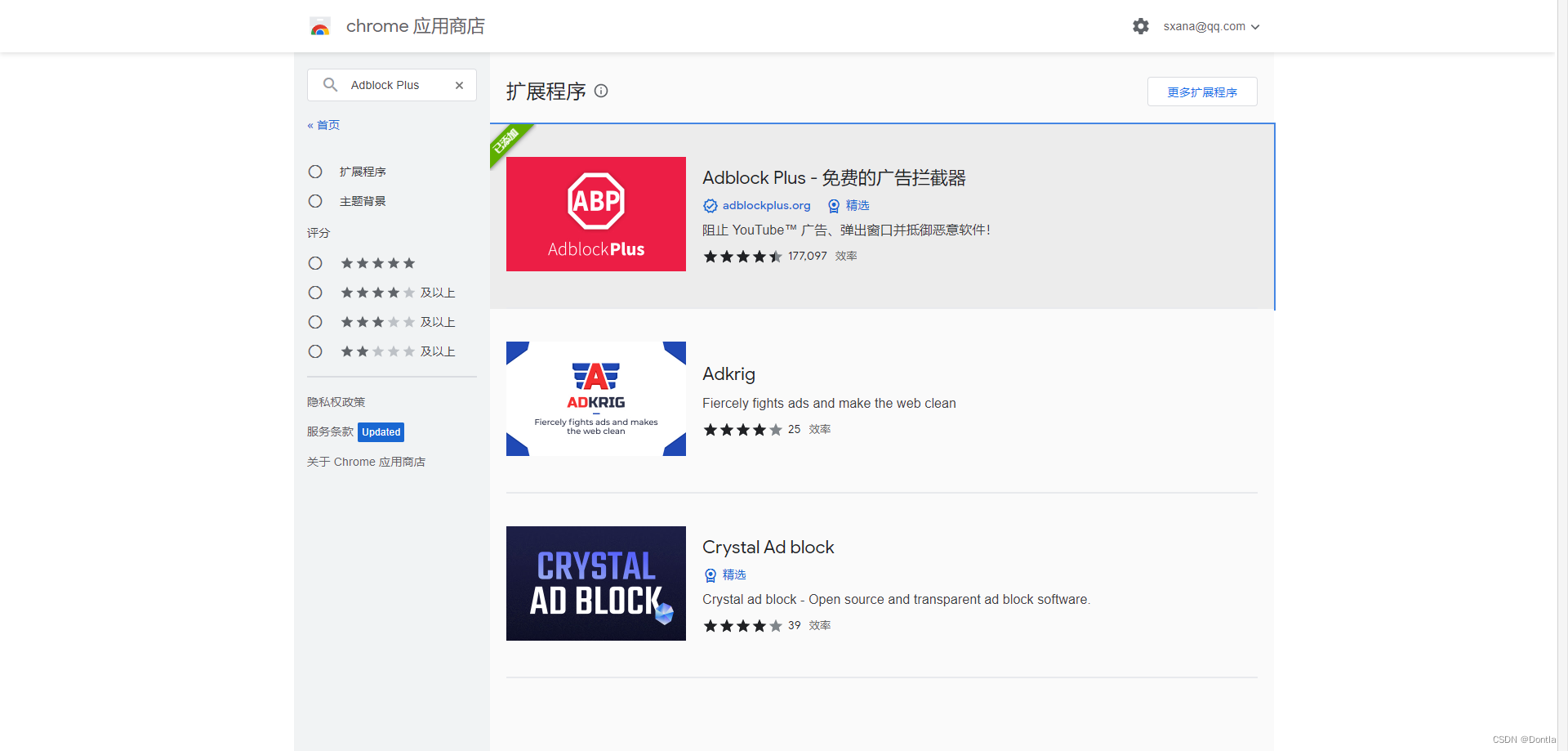Open the 隐私权政策 link
The width and height of the screenshot is (1568, 751).
click(x=336, y=402)
